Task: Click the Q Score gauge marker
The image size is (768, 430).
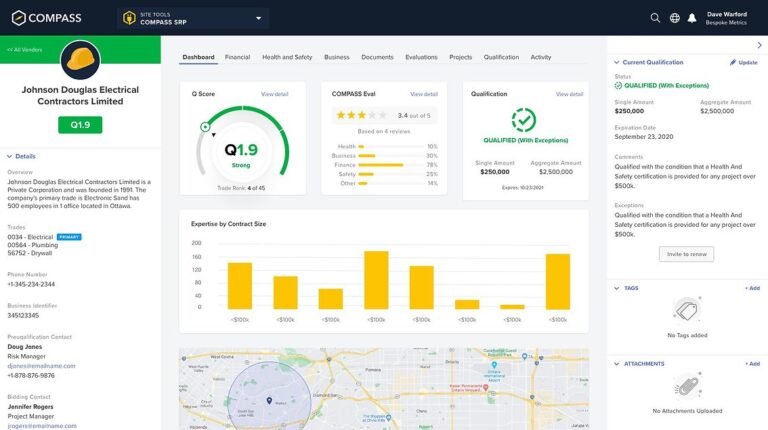Action: click(x=205, y=127)
